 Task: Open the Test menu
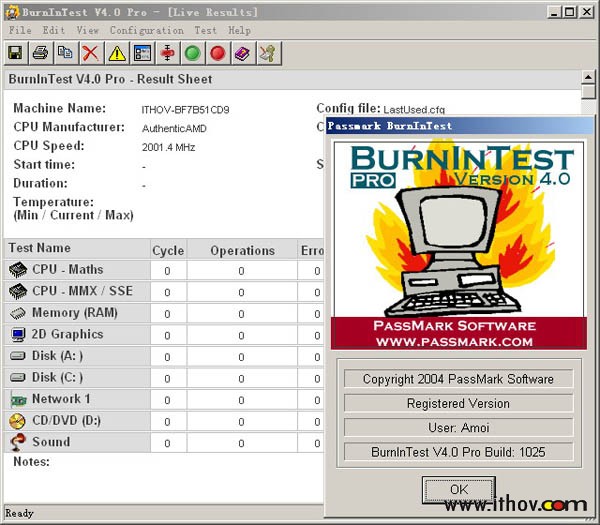click(205, 30)
